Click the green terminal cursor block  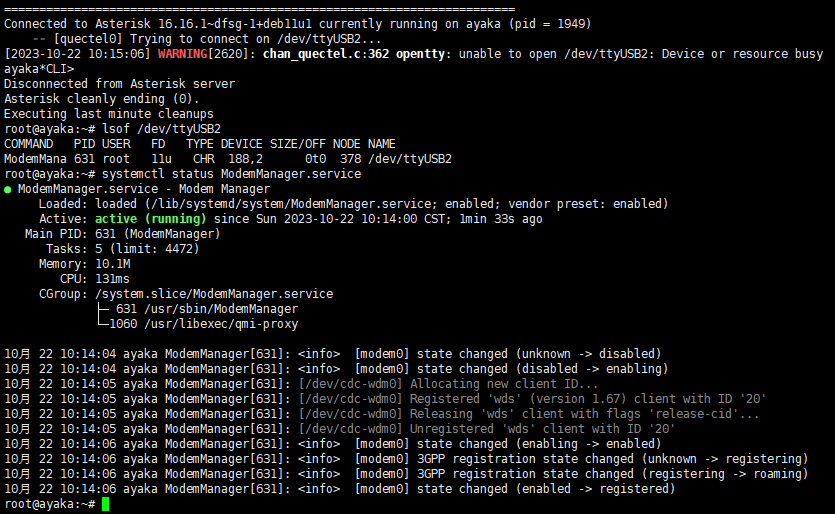pos(105,504)
